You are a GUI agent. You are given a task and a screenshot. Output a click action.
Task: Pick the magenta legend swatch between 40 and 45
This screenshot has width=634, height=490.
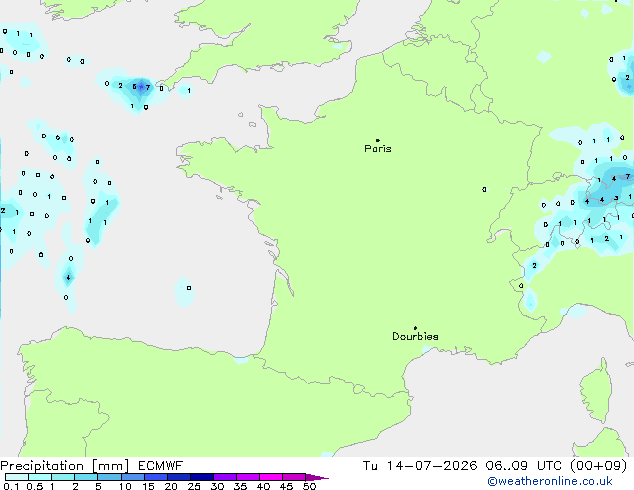(271, 477)
